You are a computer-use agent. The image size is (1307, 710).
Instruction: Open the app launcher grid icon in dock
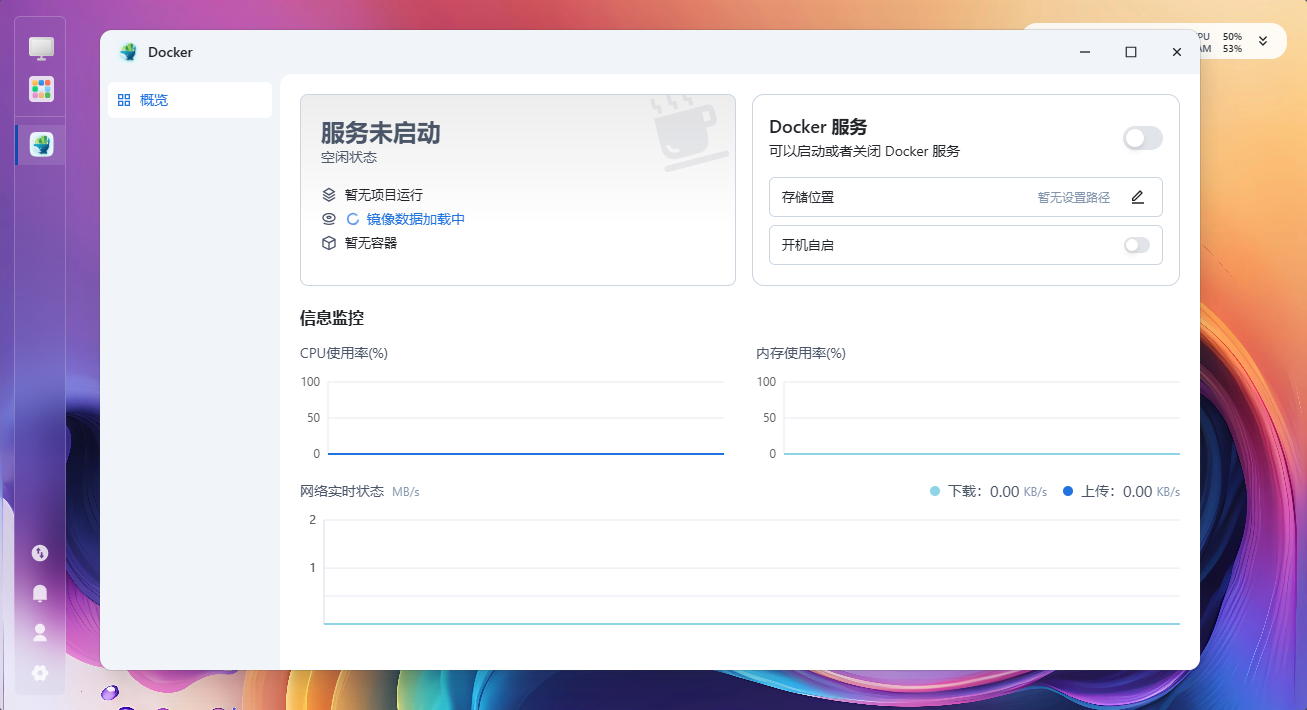click(41, 89)
